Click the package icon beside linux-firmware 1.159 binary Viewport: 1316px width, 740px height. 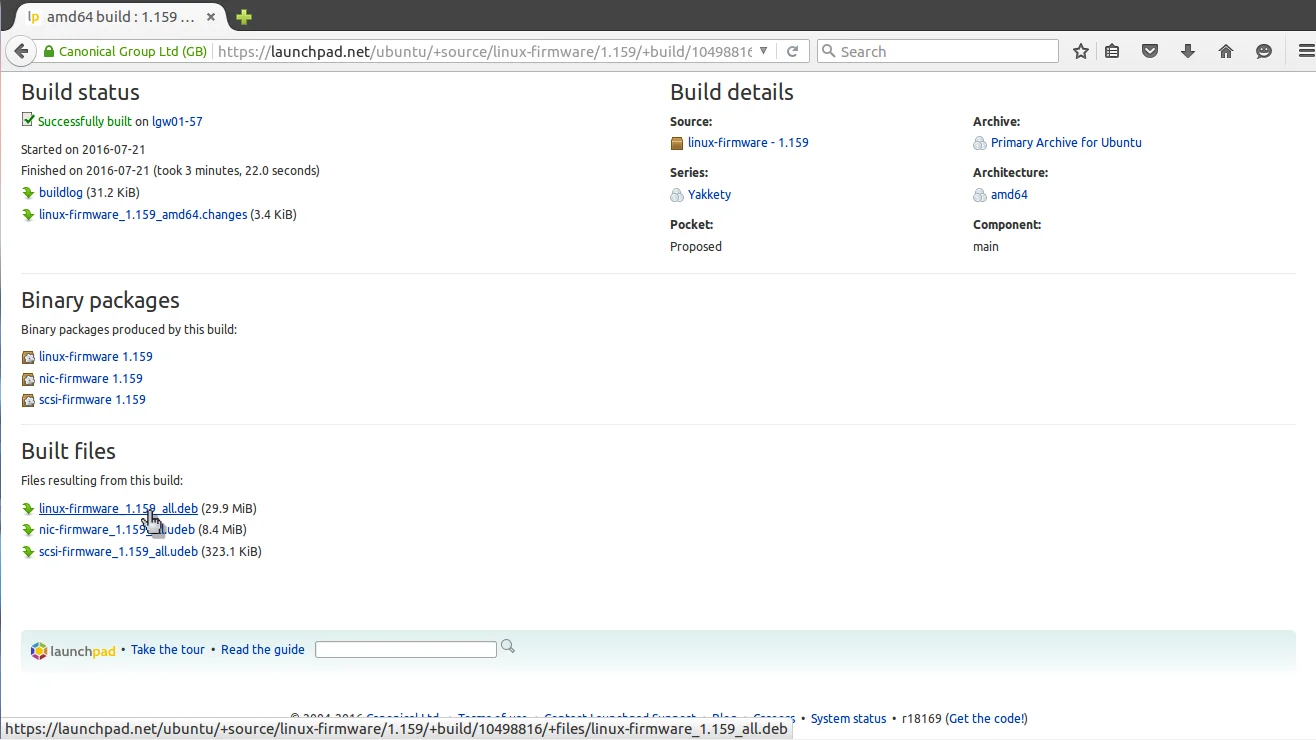[28, 357]
